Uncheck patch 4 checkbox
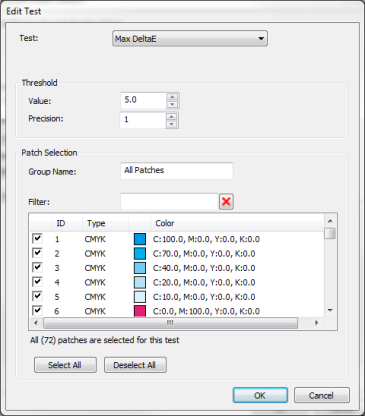This screenshot has height=416, width=365. click(37, 282)
